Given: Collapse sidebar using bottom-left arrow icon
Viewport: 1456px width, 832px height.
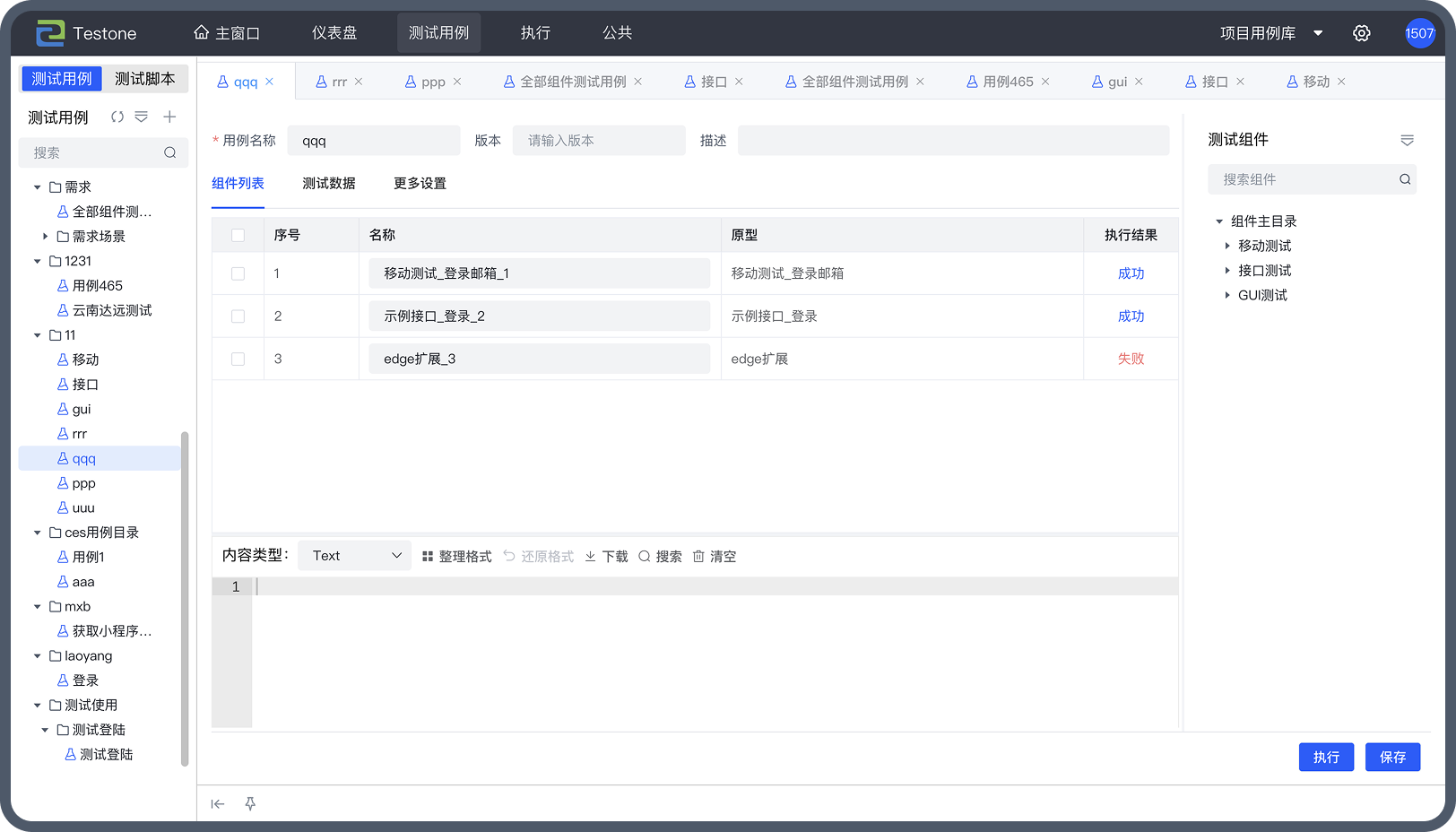Looking at the screenshot, I should pyautogui.click(x=218, y=804).
